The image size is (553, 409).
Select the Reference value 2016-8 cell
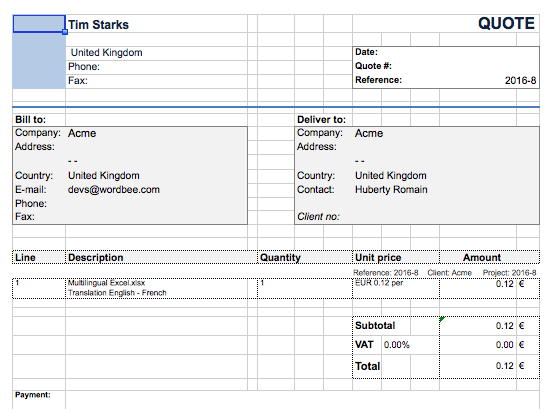(x=520, y=81)
